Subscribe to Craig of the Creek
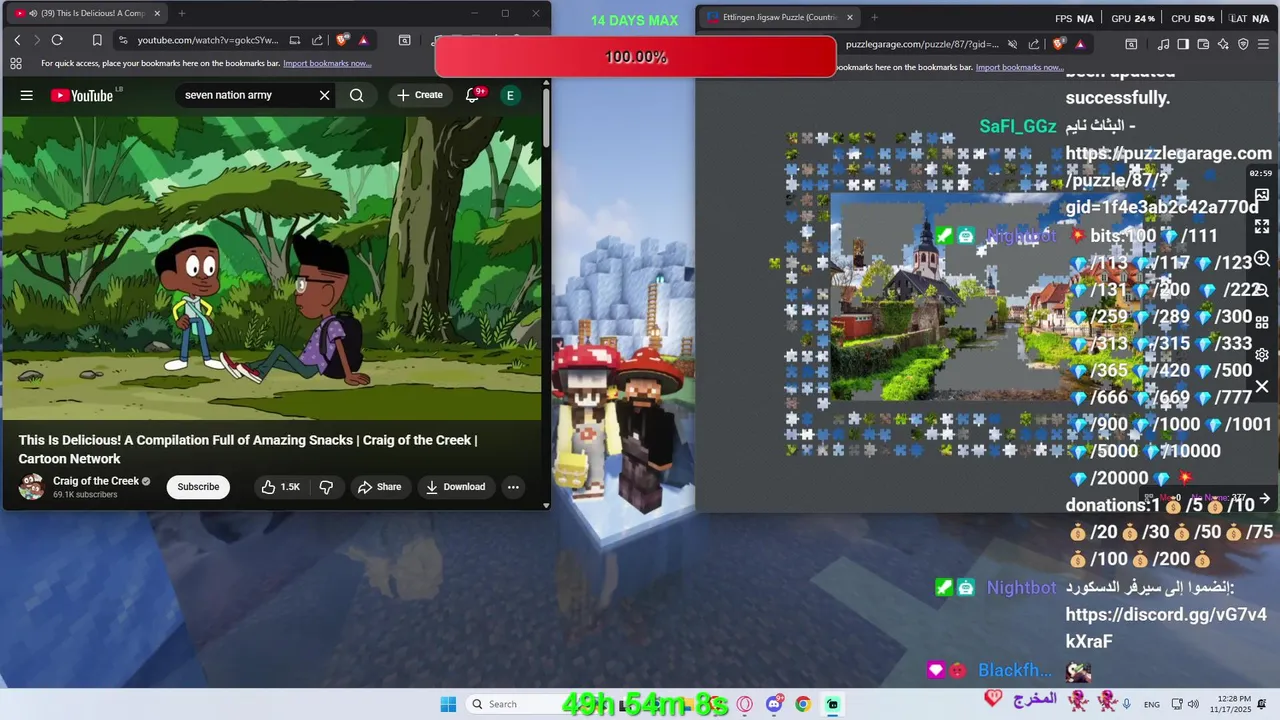The image size is (1280, 720). coord(198,487)
